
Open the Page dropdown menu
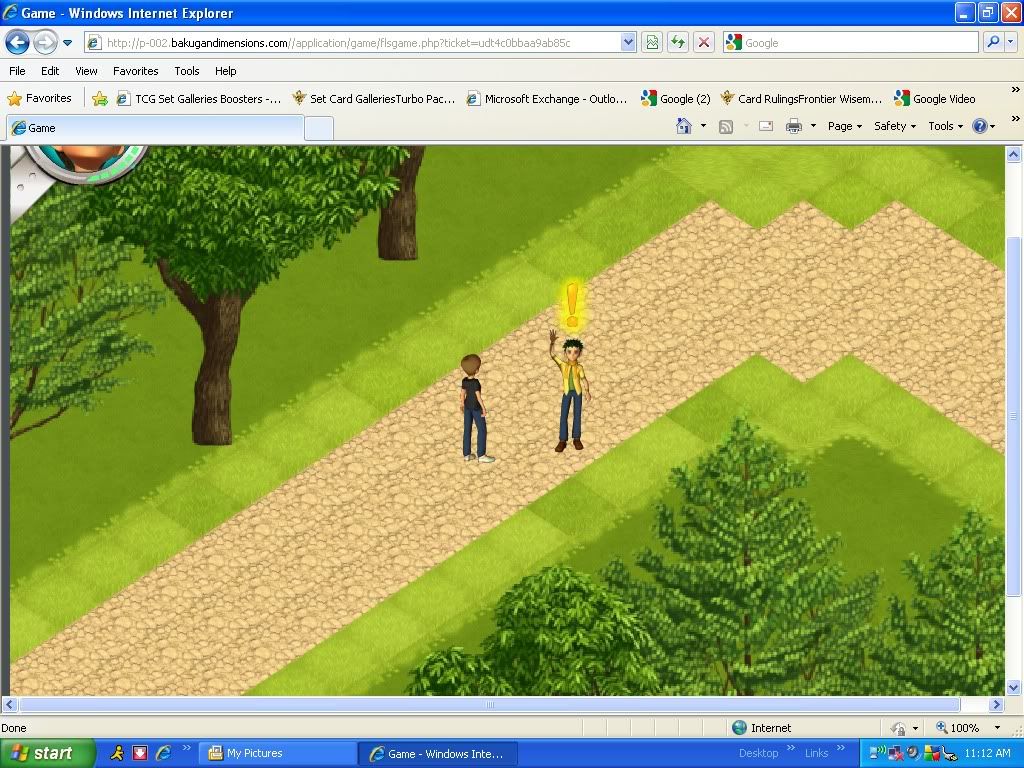tap(844, 126)
